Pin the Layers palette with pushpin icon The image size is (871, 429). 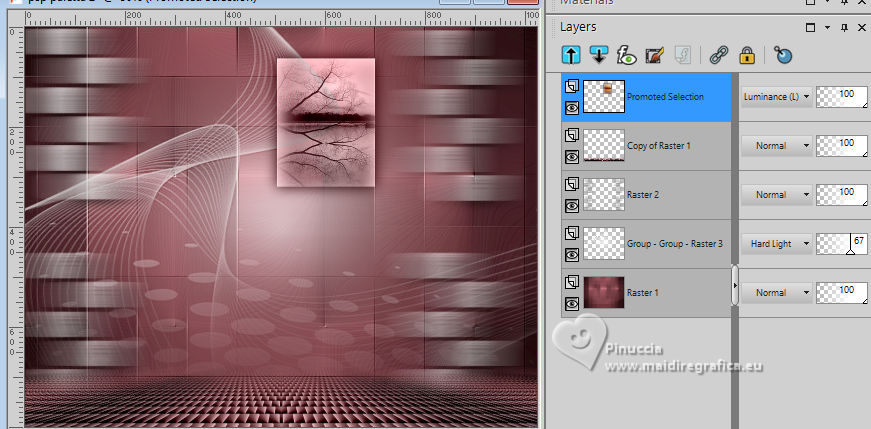[x=845, y=27]
